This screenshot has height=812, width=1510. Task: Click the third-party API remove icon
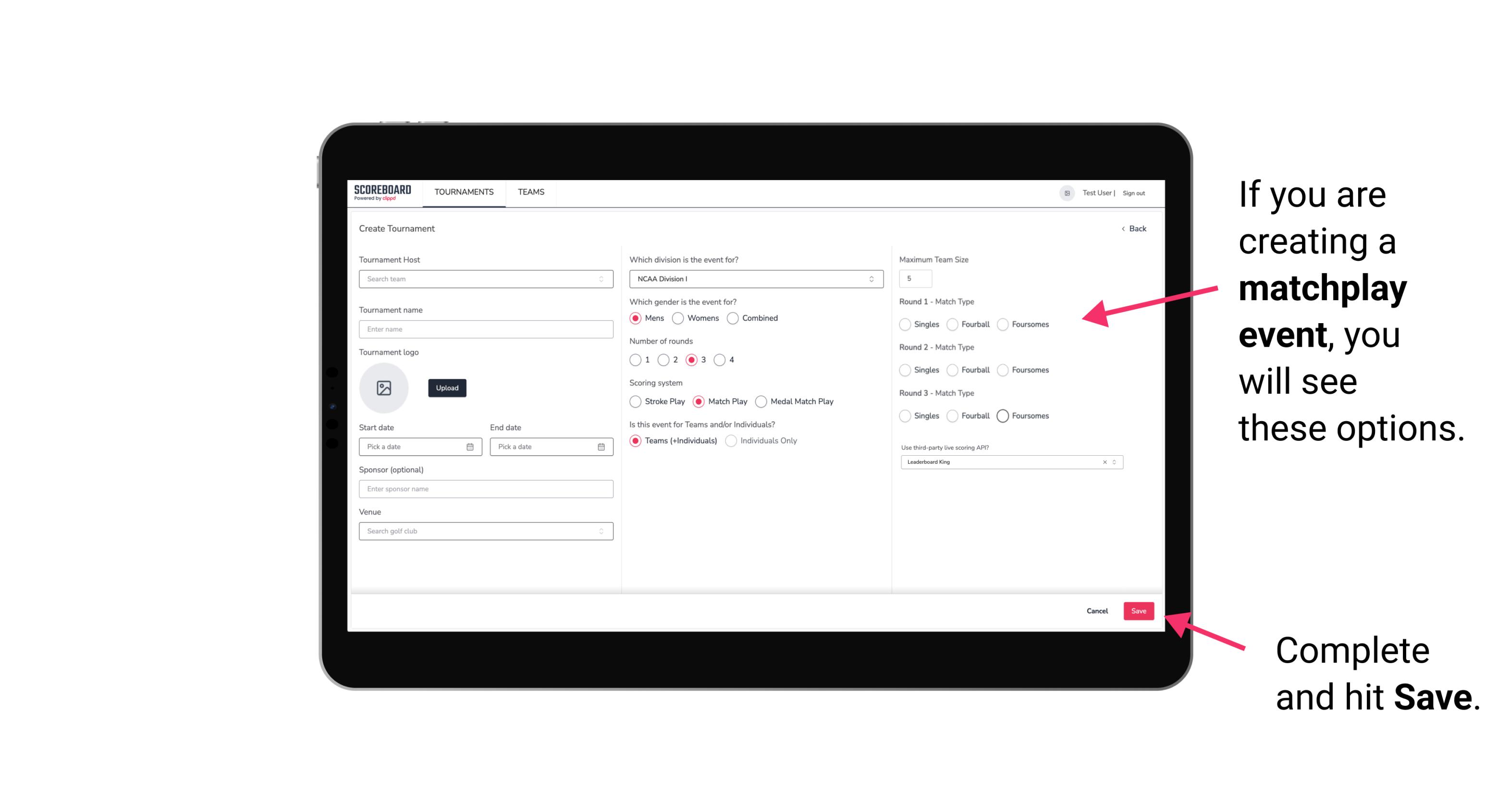1104,461
